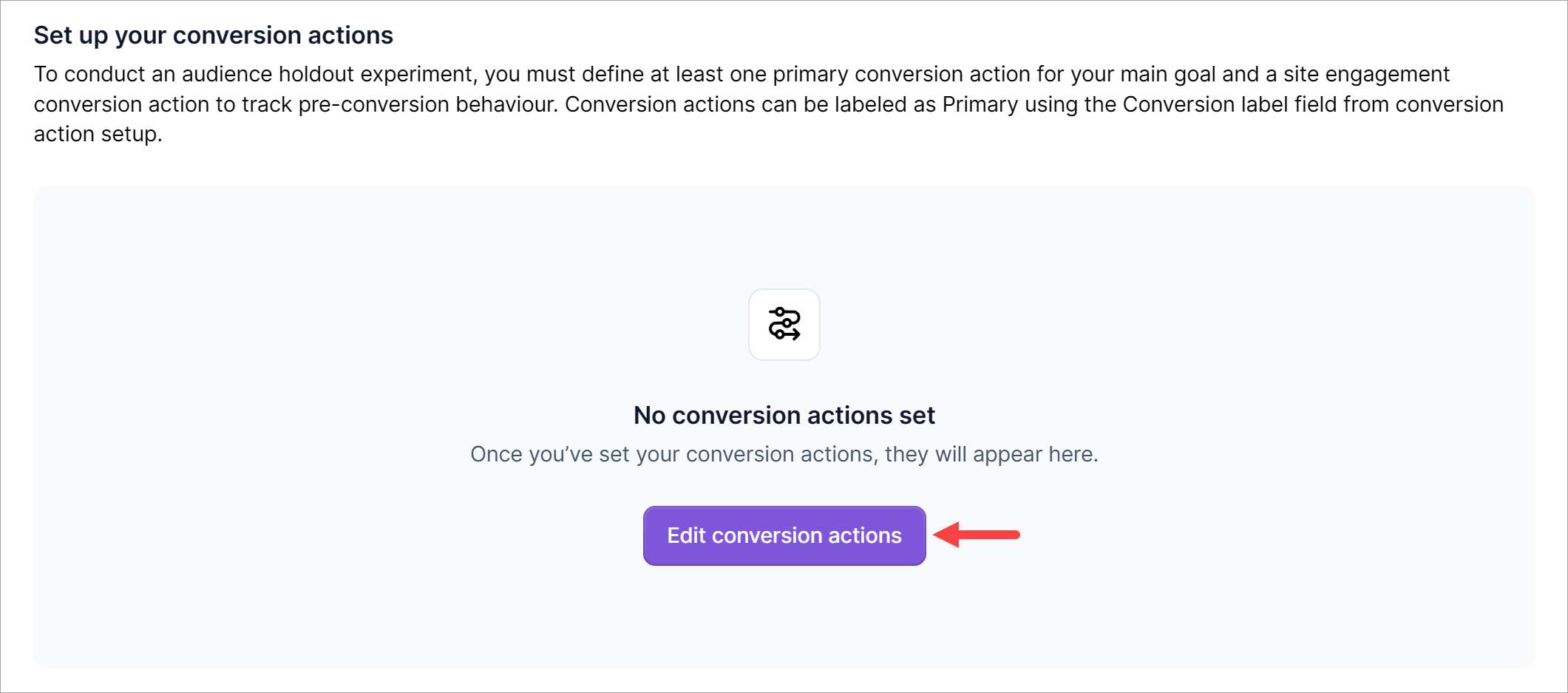Image resolution: width=1568 pixels, height=693 pixels.
Task: Click "action setup." ending the description
Action: click(x=98, y=134)
